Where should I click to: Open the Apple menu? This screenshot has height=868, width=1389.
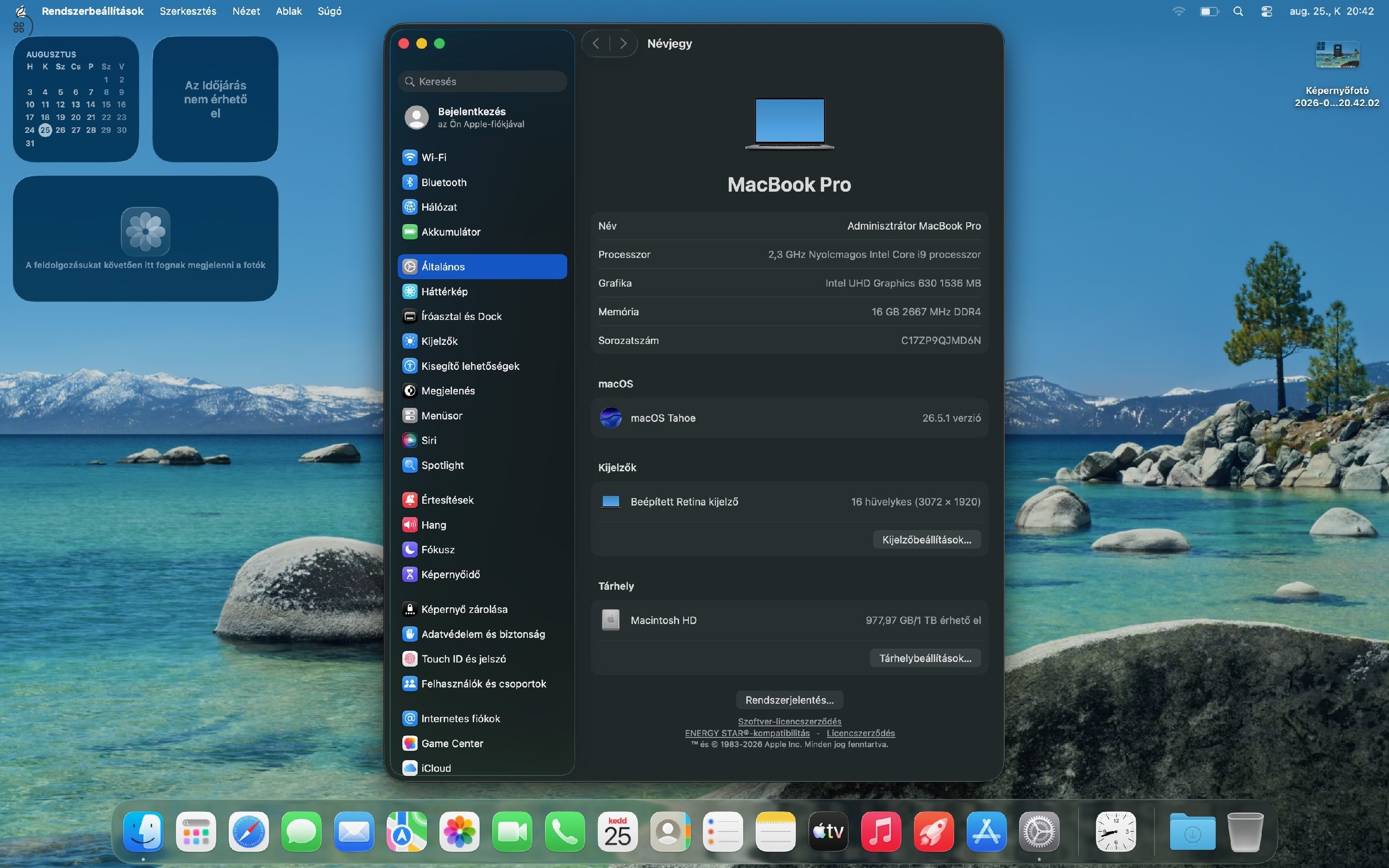coord(21,11)
